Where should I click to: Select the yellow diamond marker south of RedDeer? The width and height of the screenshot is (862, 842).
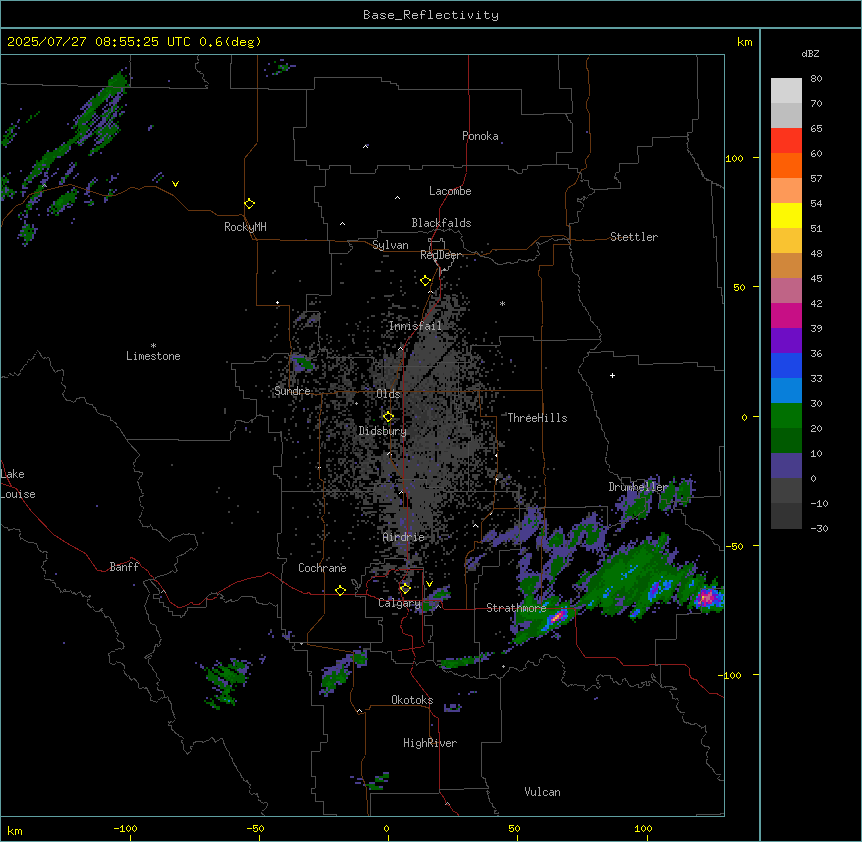click(425, 281)
